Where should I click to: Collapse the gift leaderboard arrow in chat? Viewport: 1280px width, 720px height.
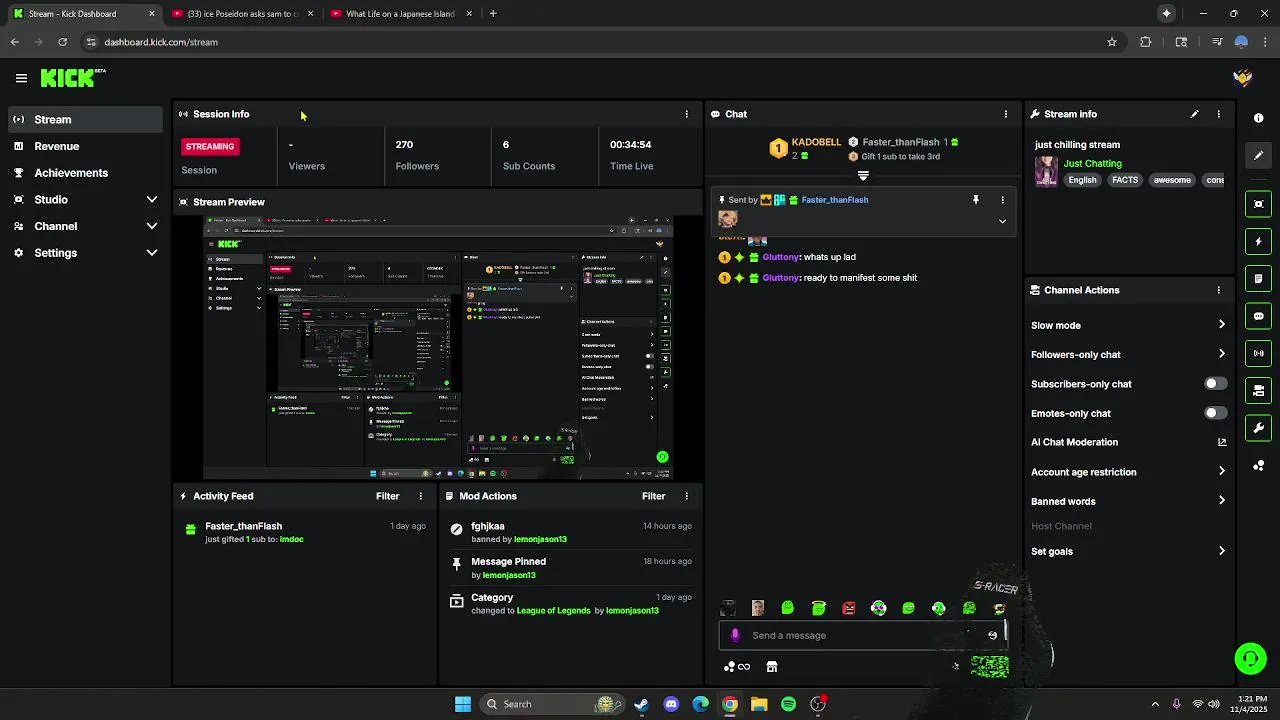863,176
